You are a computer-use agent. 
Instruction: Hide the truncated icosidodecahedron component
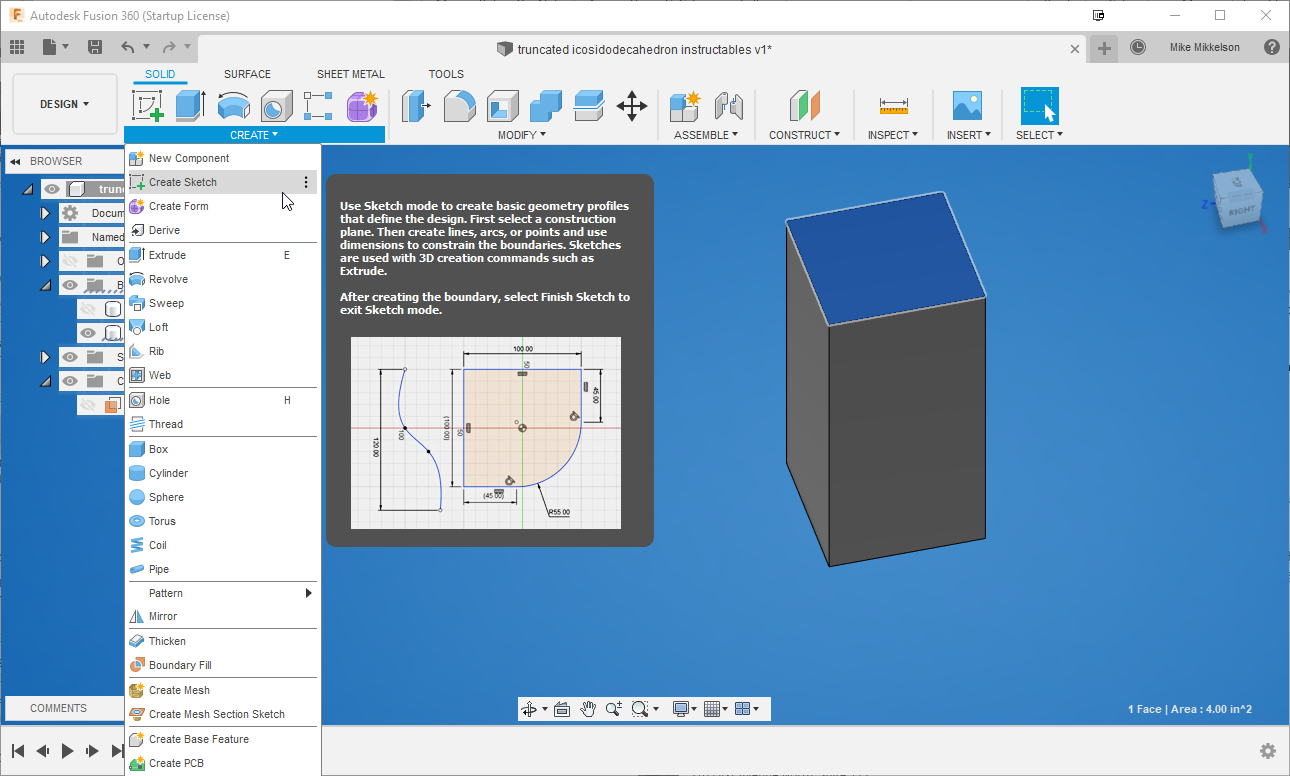[52, 188]
